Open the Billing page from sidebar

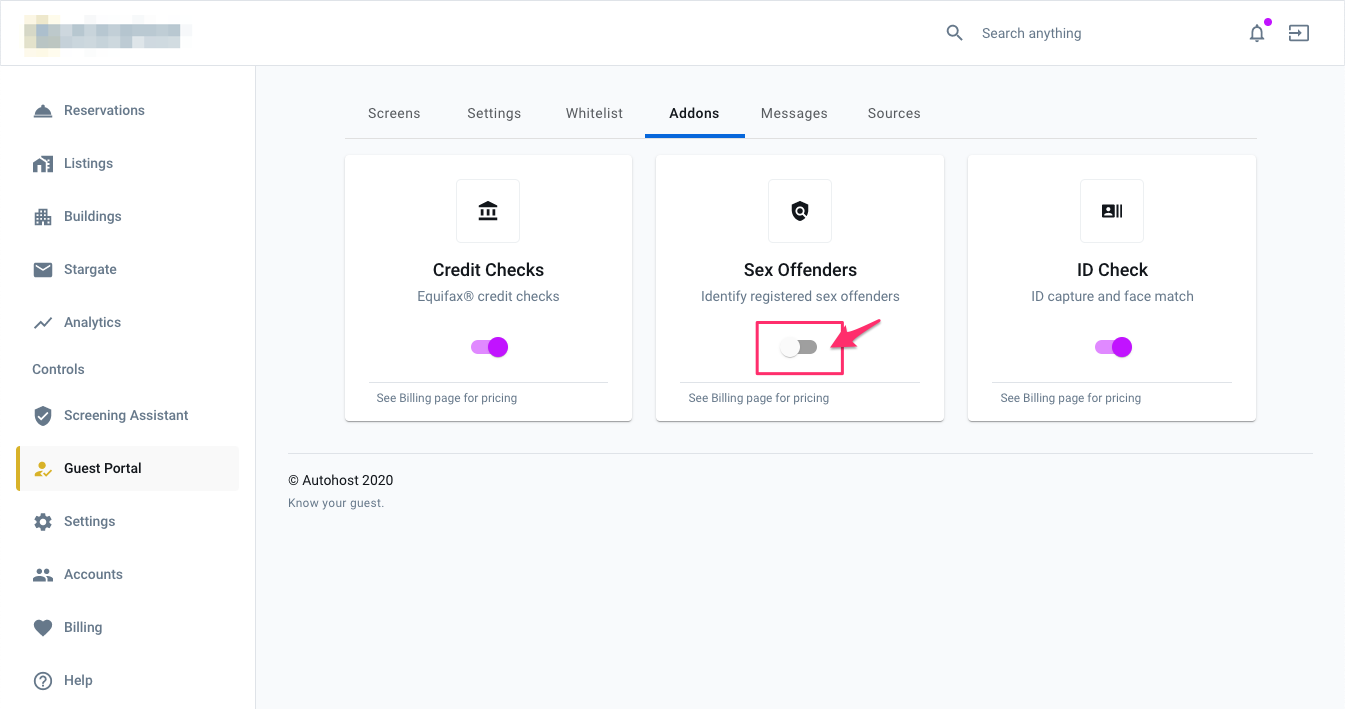(x=82, y=627)
